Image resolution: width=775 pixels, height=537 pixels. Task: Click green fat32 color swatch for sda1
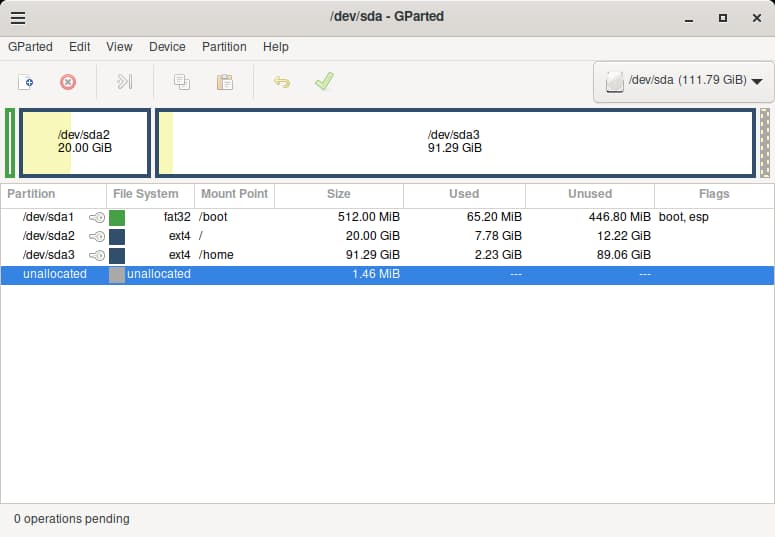click(117, 218)
